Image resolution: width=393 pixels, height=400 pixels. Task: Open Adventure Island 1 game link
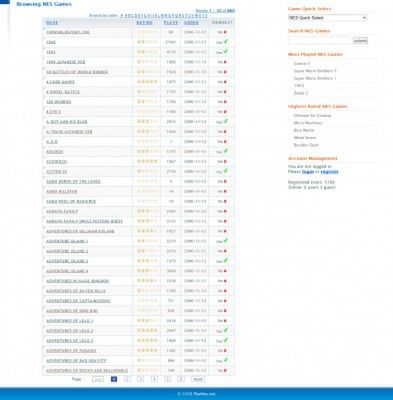pos(67,241)
